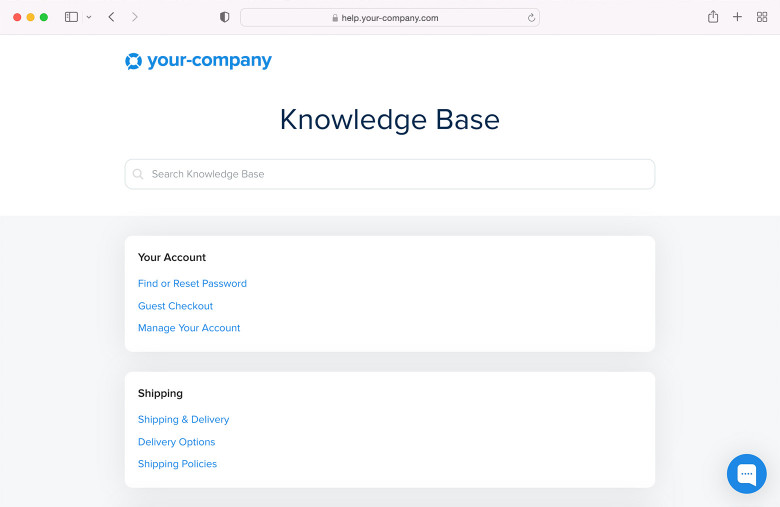Open the Share icon in toolbar
The image size is (780, 507).
point(713,17)
